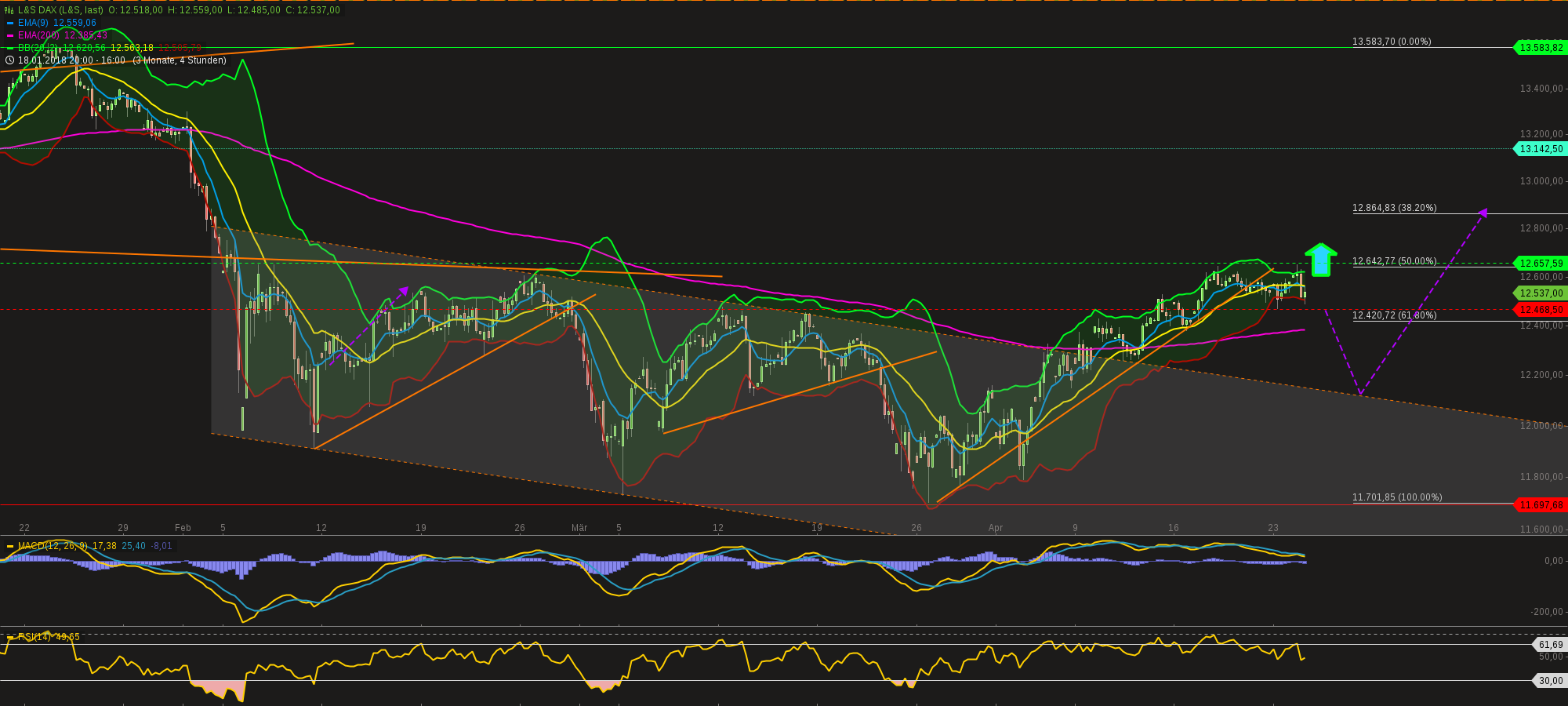Open the MACD(12, 26, 9) indicator settings

point(53,545)
